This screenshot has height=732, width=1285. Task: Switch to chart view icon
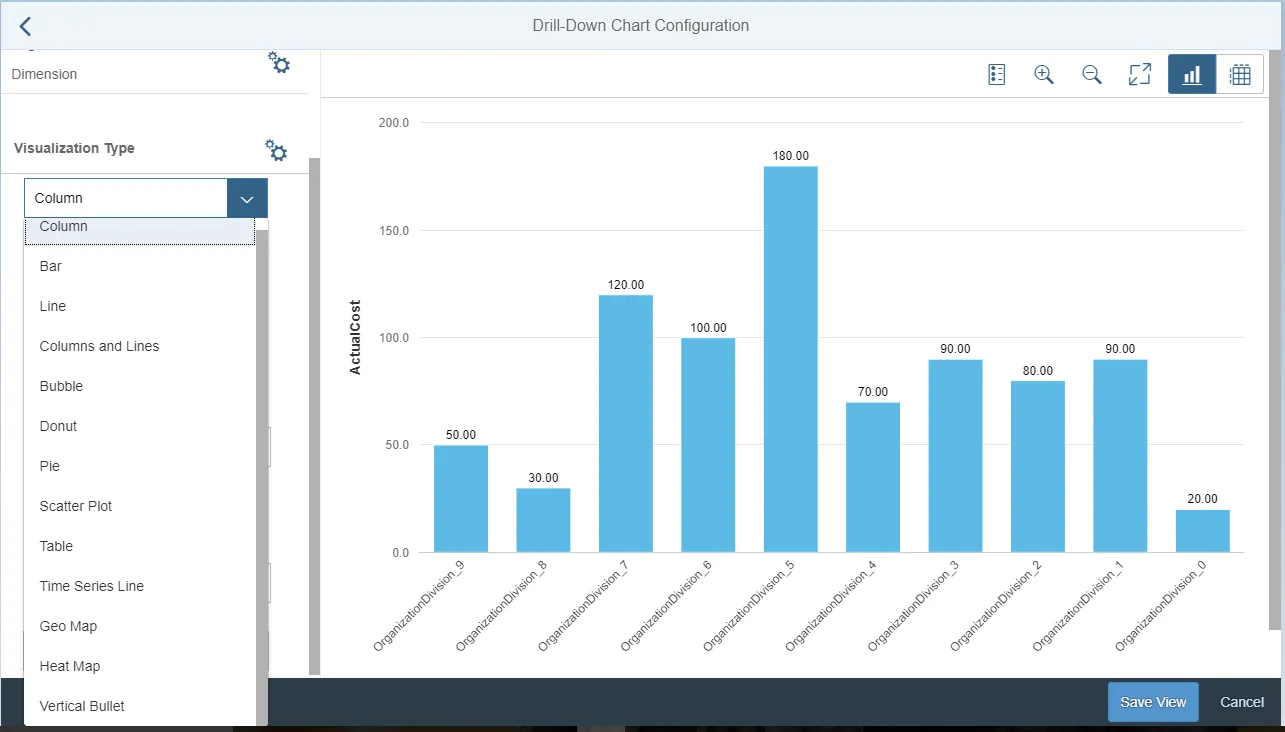click(x=1191, y=73)
